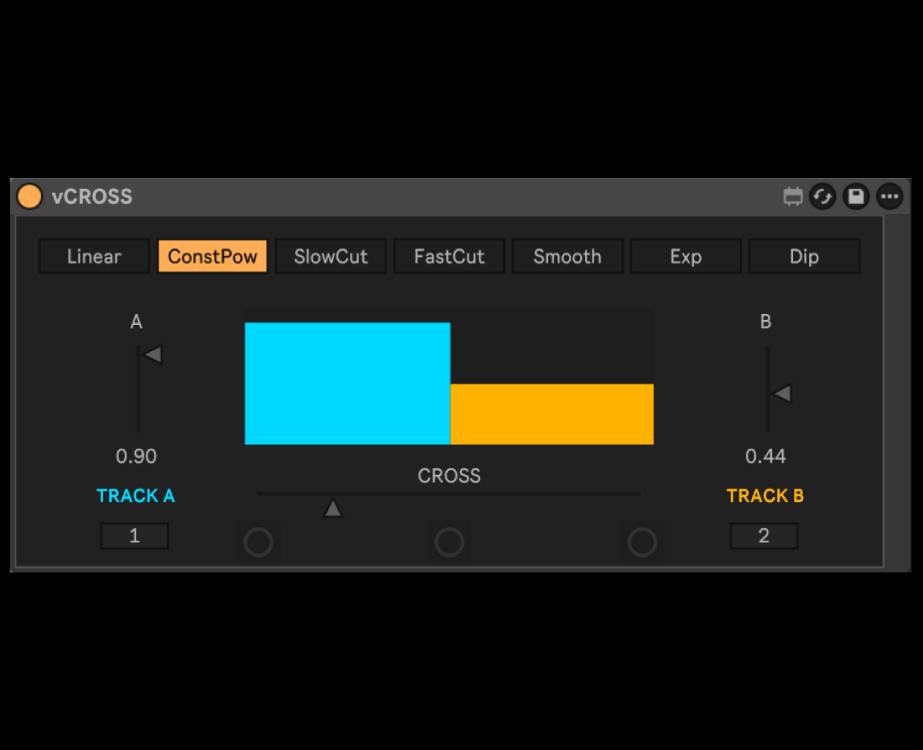Viewport: 923px width, 750px height.
Task: Click the Max device edit icon
Action: coord(793,197)
